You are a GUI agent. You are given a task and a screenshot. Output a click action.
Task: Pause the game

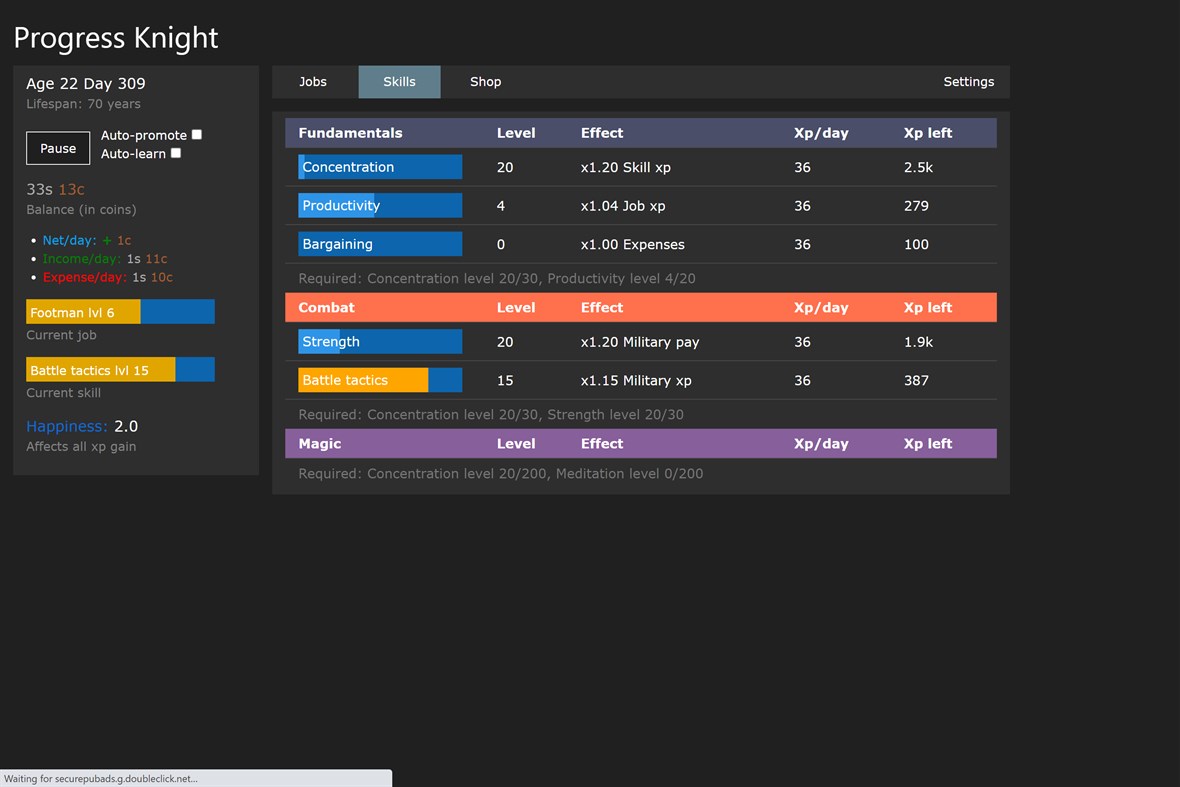(x=57, y=148)
